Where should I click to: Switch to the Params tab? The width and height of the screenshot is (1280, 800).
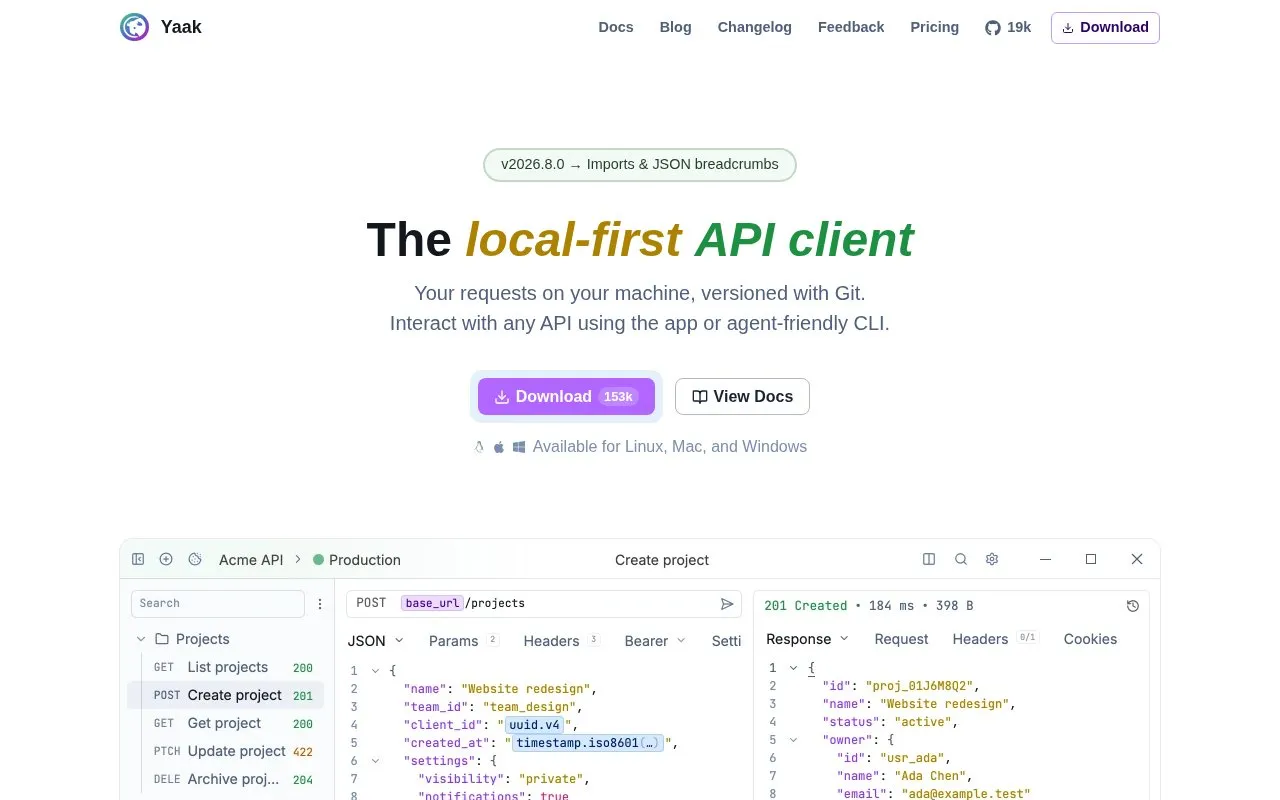(464, 640)
